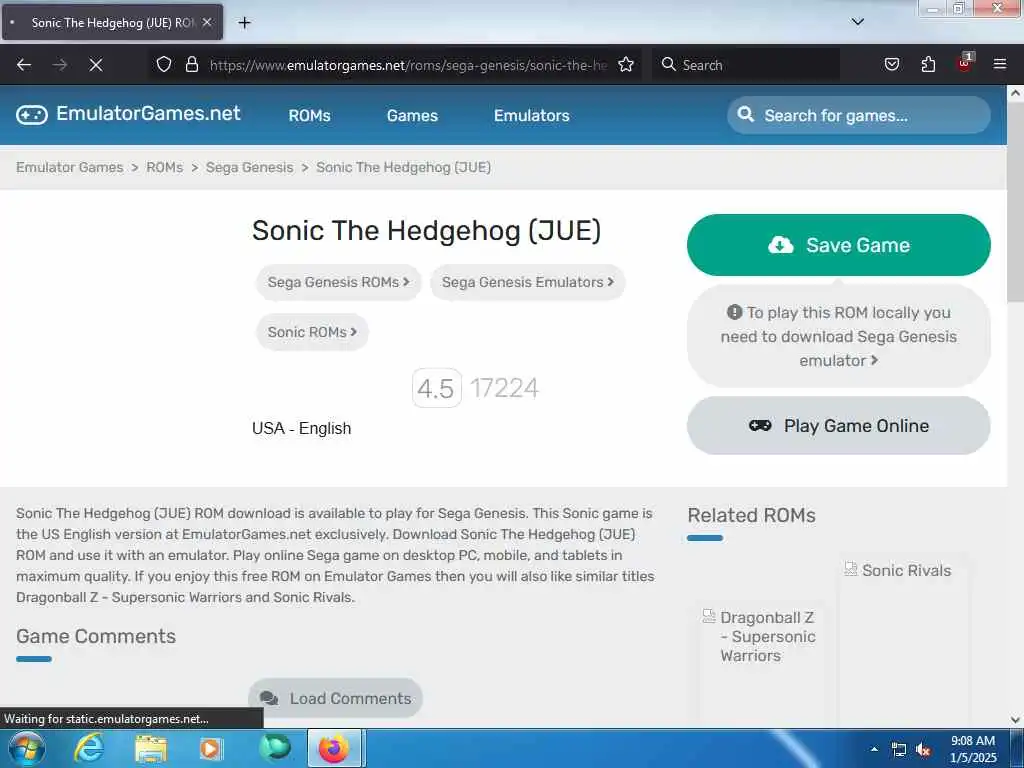Viewport: 1024px width, 768px height.
Task: Click the 17224 vote count
Action: 504,388
